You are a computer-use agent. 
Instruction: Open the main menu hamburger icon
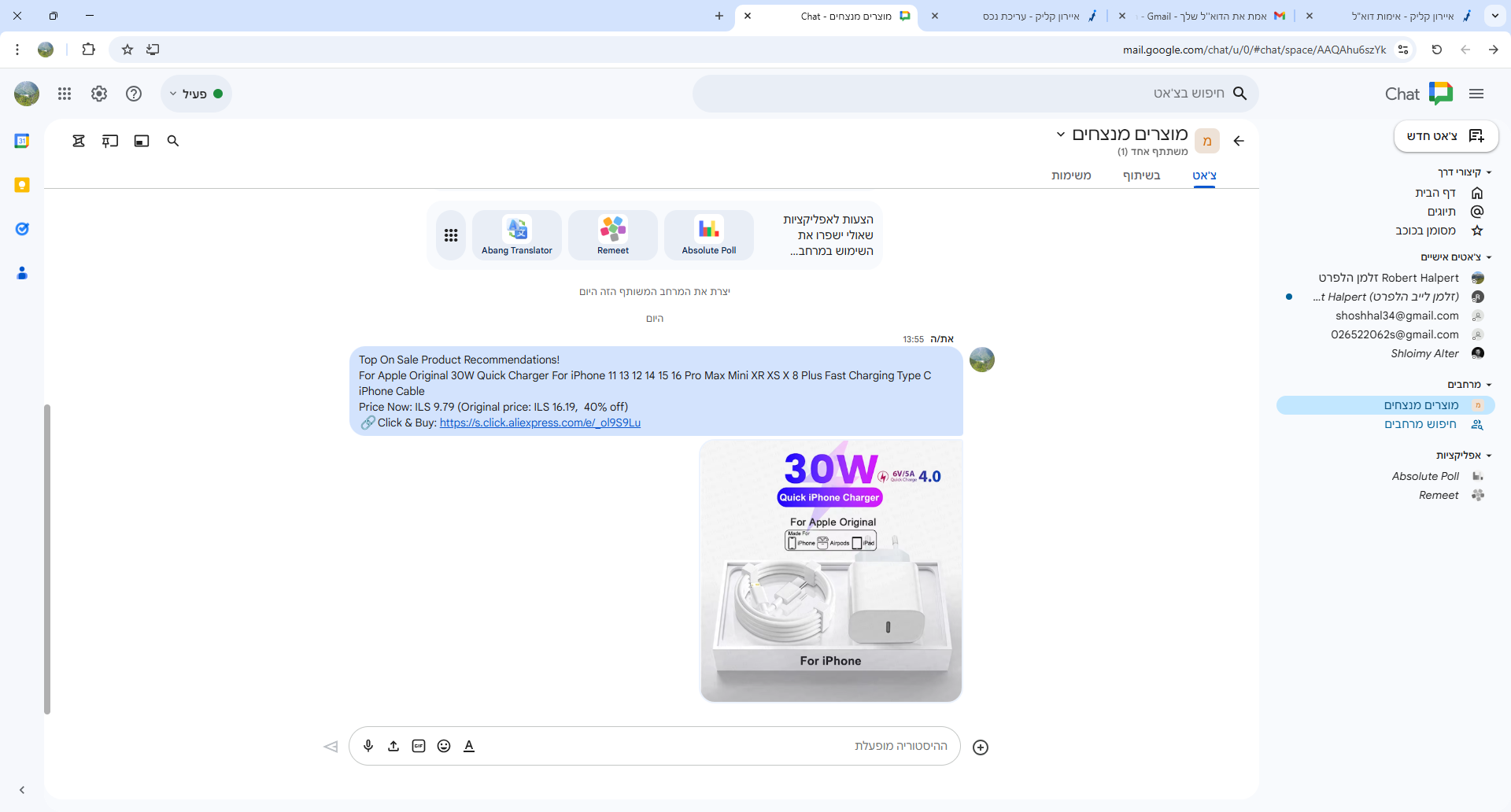[x=1476, y=94]
